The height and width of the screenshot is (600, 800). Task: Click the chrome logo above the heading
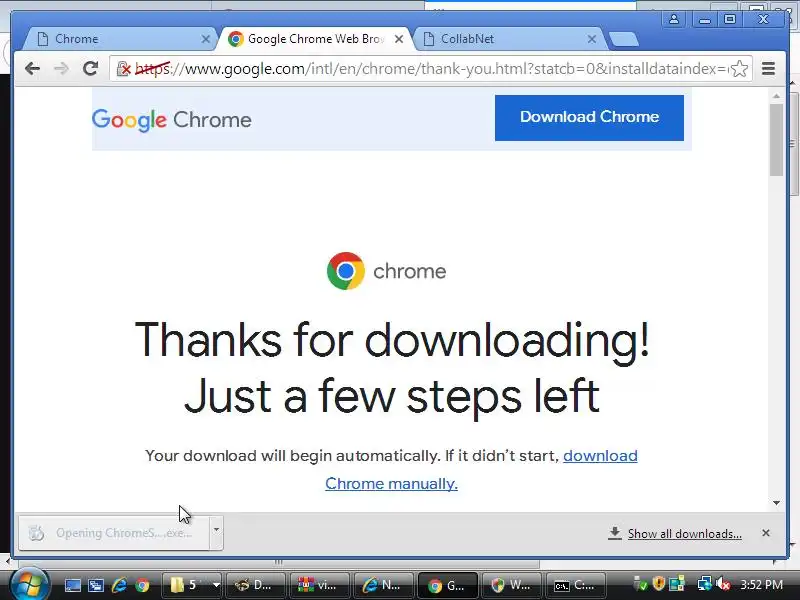coord(386,270)
